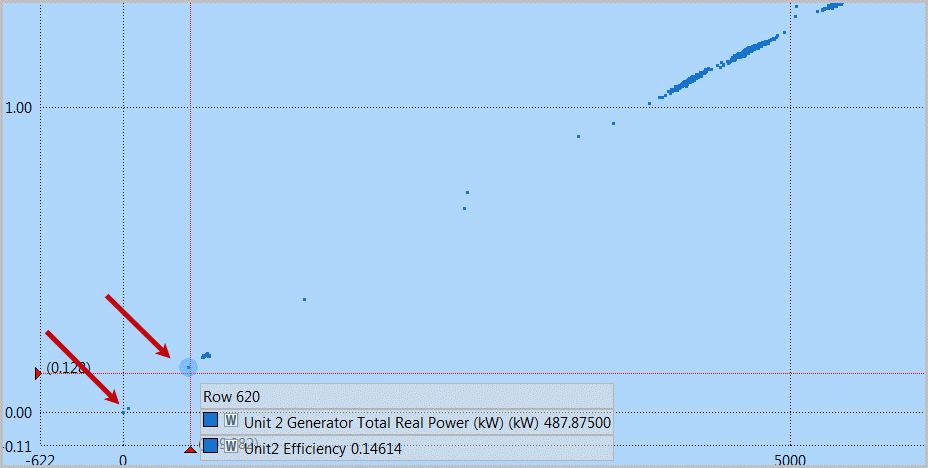Select the Unit2 Efficiency 0.14614 entry
The width and height of the screenshot is (928, 468).
point(322,449)
